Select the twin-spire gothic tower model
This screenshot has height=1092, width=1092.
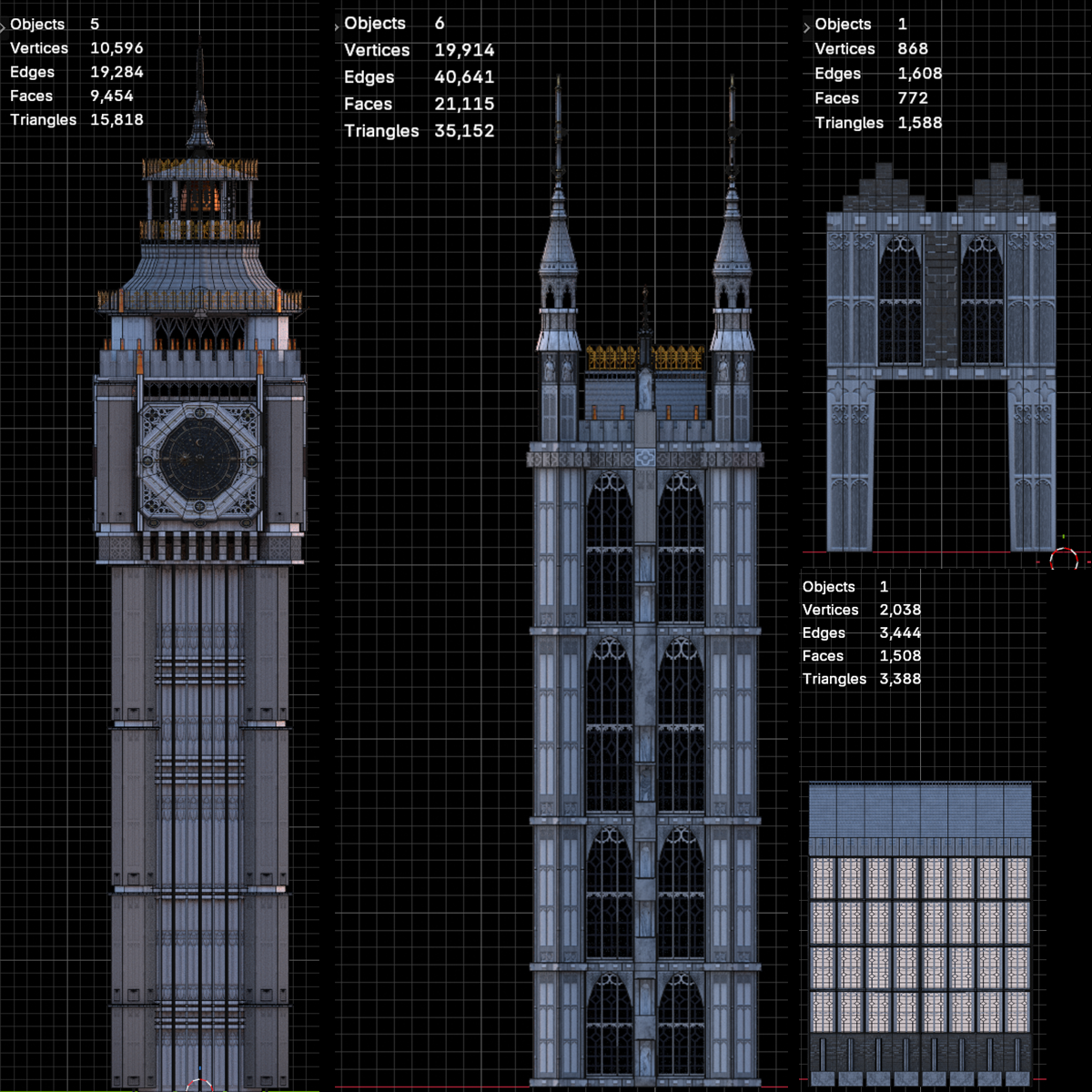pyautogui.click(x=644, y=582)
